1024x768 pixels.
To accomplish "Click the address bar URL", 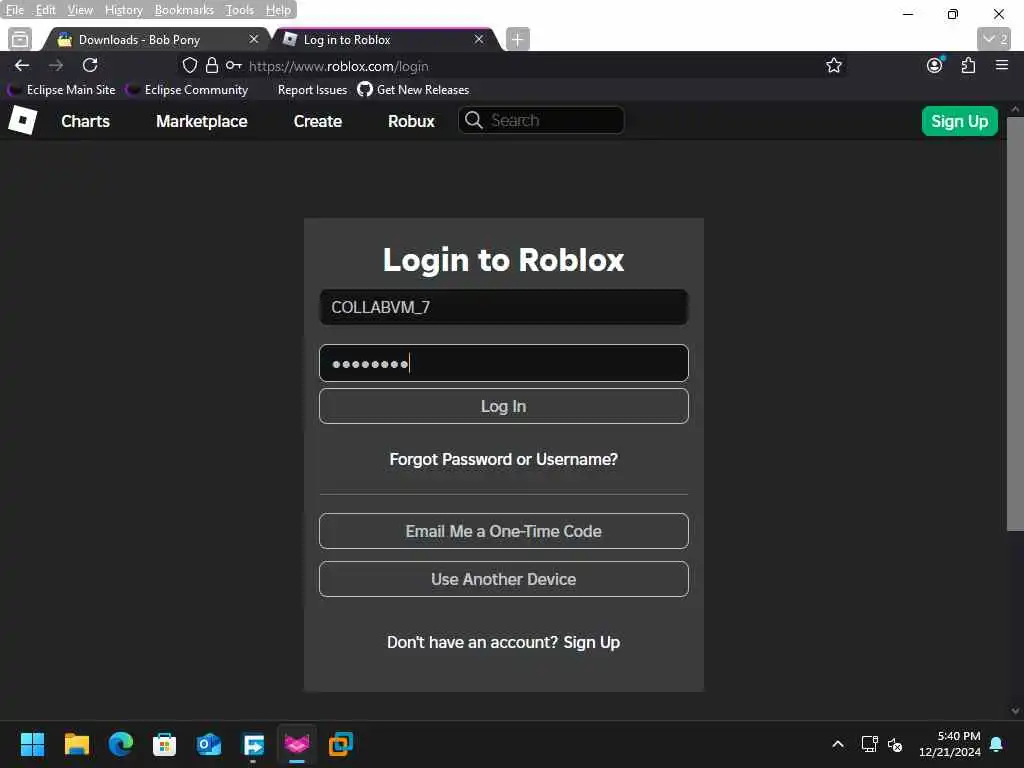I will click(x=338, y=66).
